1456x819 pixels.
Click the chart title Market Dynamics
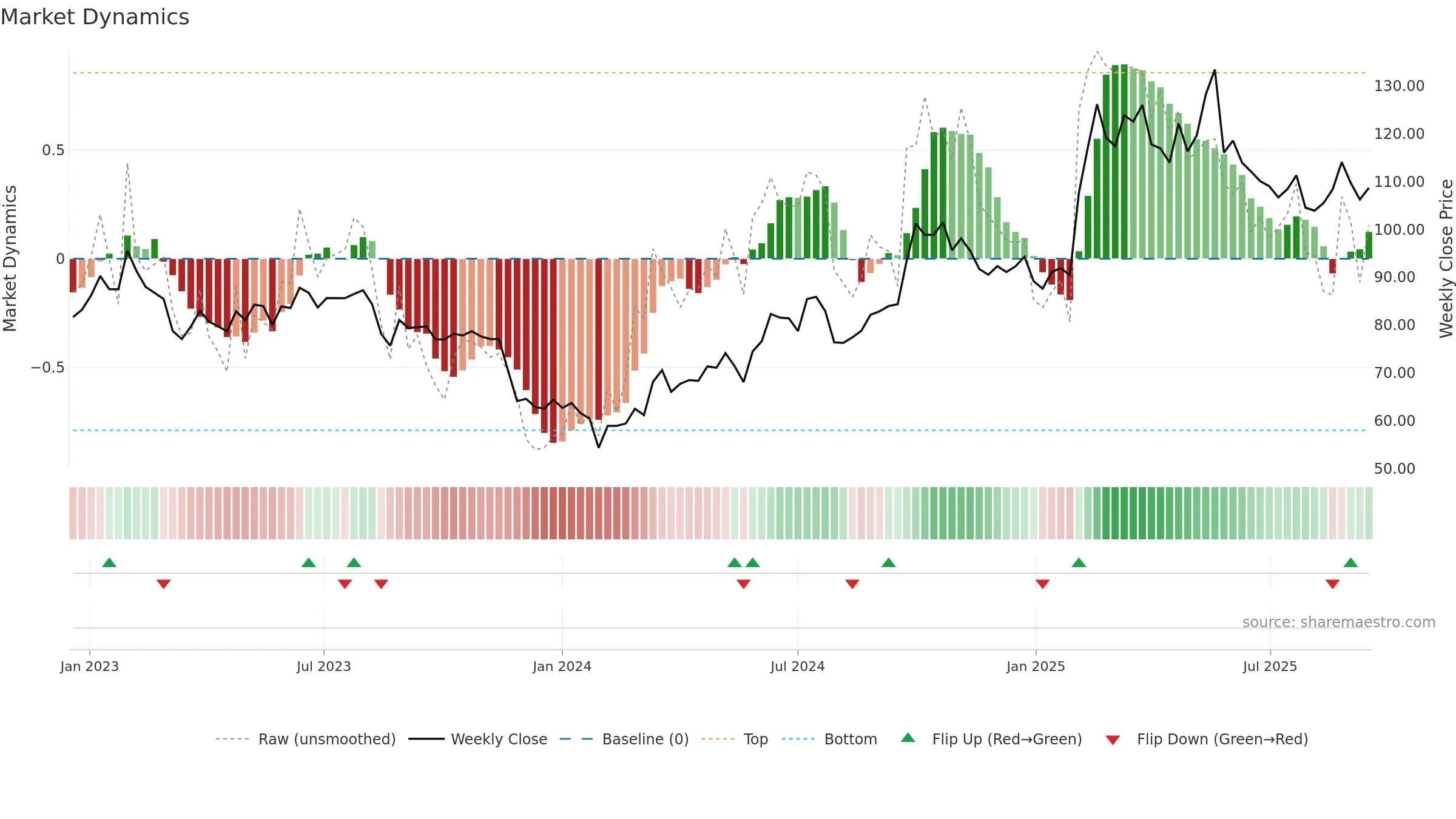coord(95,17)
